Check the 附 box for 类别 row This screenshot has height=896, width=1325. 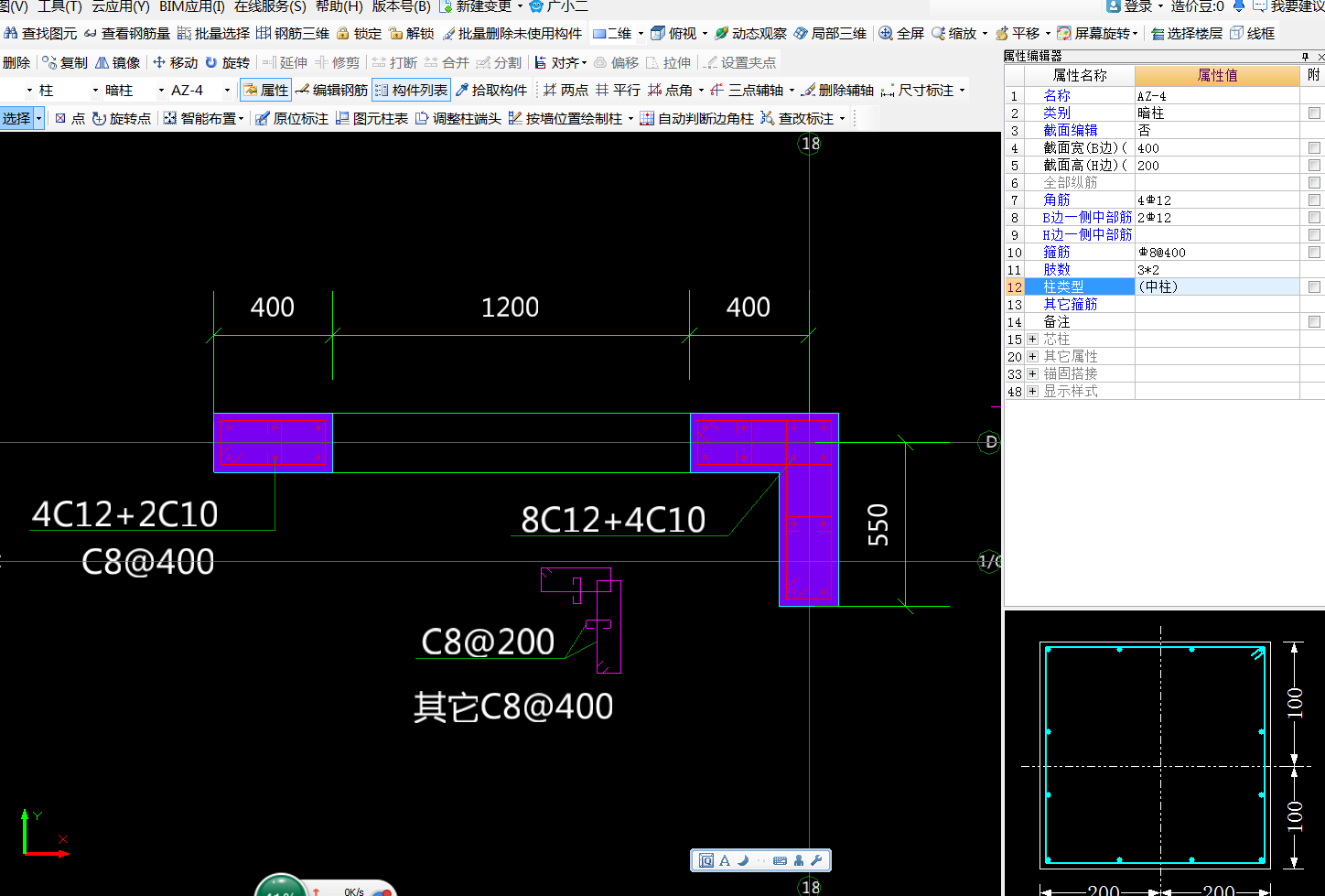click(1314, 113)
